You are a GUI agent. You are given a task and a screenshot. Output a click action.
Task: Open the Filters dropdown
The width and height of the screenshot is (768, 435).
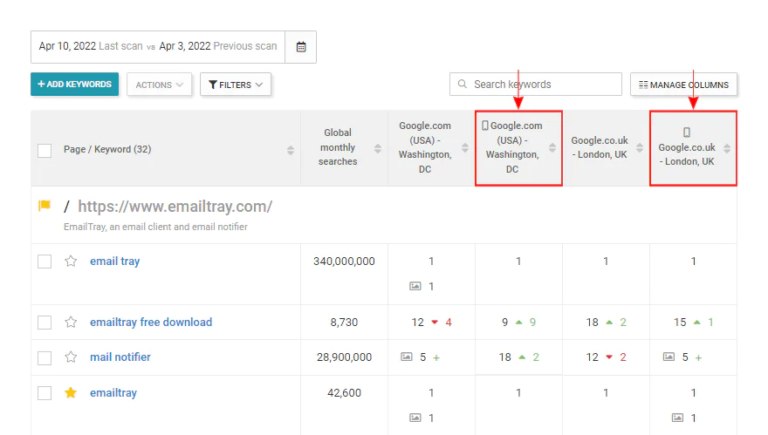[236, 85]
